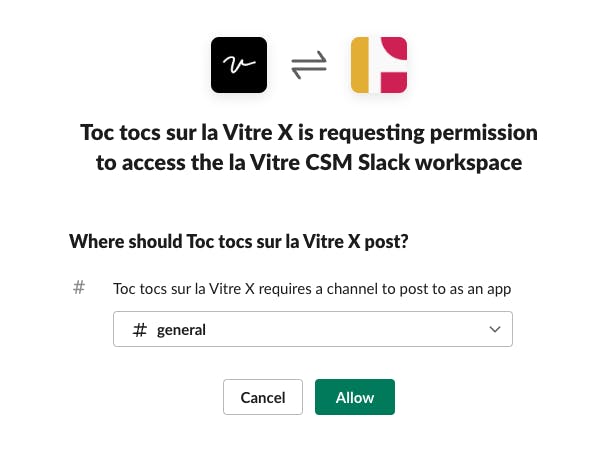The width and height of the screenshot is (614, 469).
Task: Click the yellow bar of the workspace logo
Action: pos(360,65)
